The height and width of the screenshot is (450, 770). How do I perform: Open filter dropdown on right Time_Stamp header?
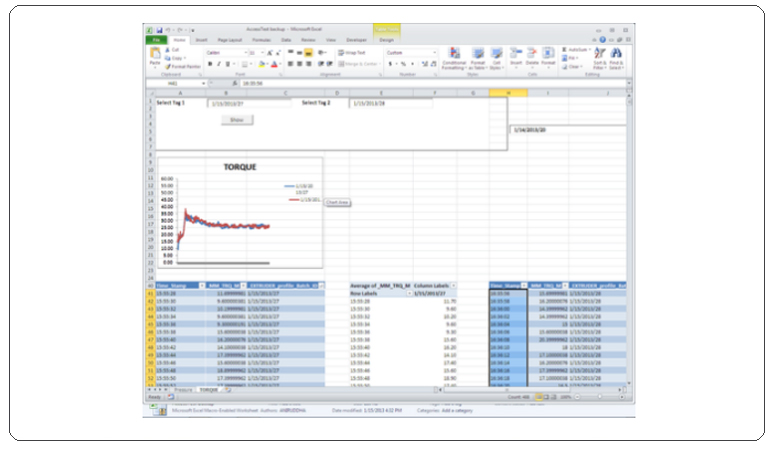[x=524, y=285]
